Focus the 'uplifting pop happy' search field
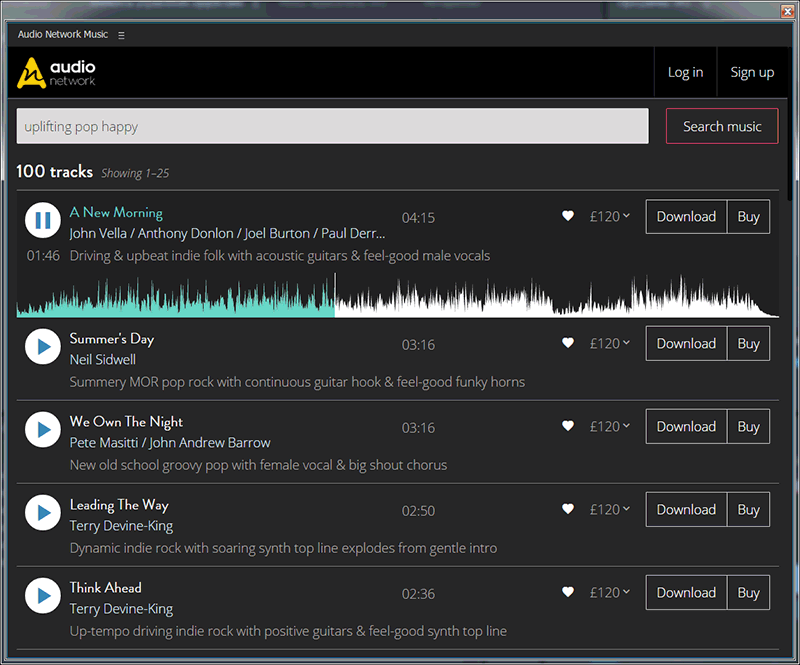 (333, 126)
